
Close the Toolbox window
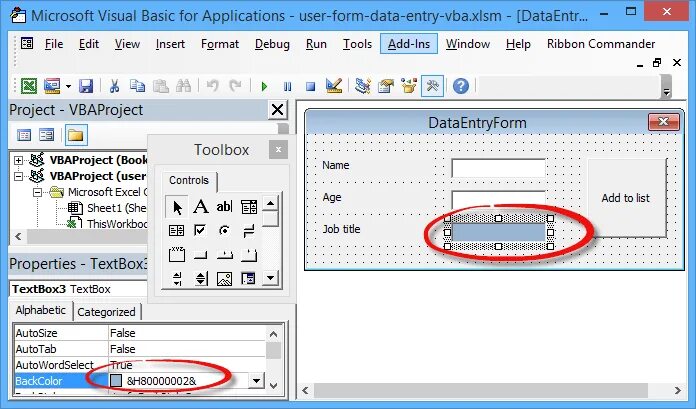pos(278,150)
